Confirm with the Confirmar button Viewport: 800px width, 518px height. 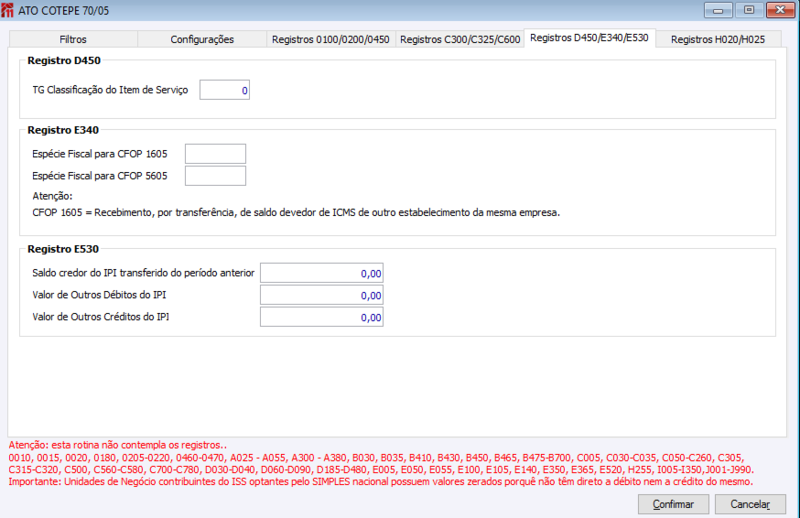tap(673, 504)
